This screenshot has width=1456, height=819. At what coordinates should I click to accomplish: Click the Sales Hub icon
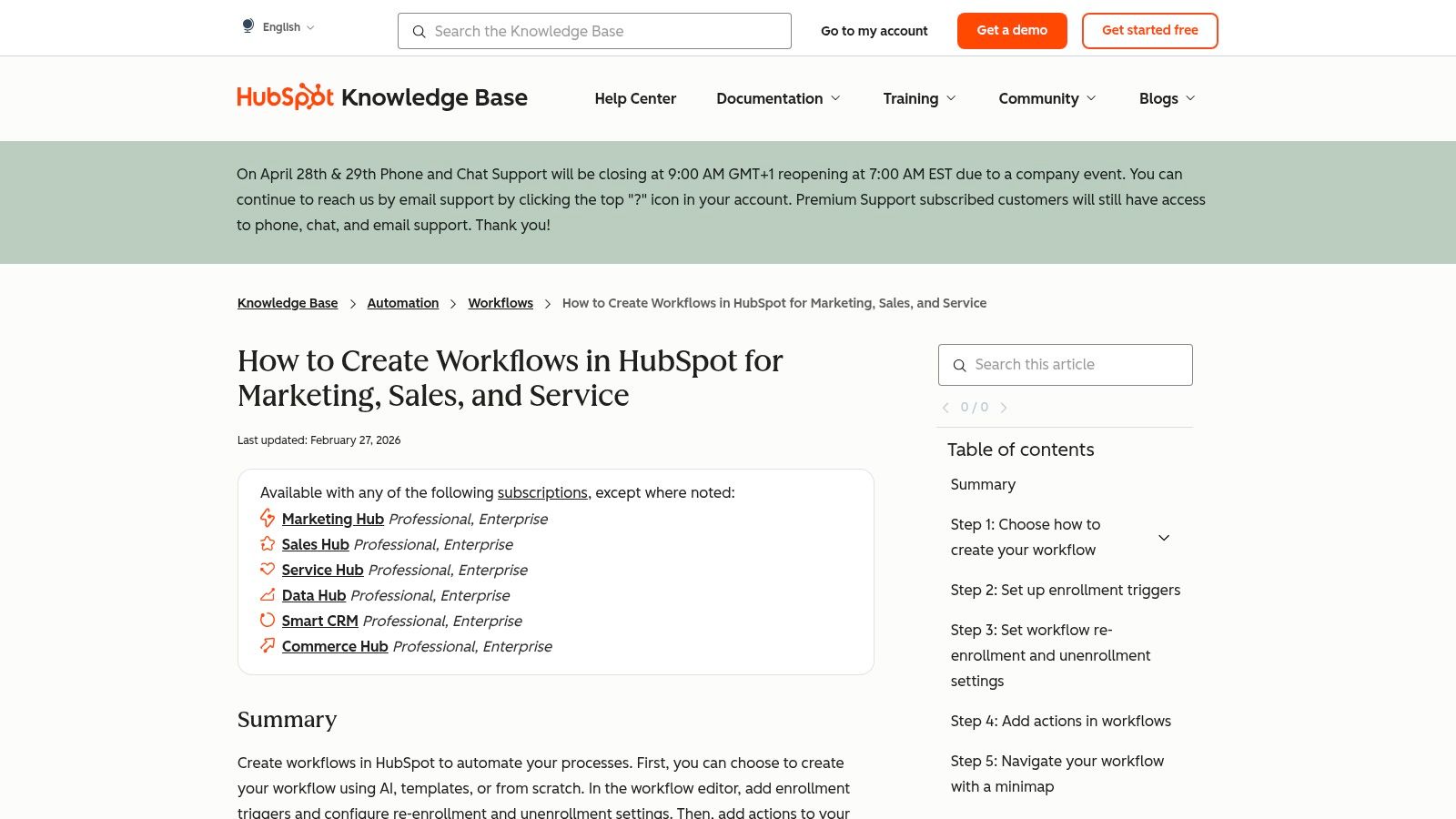click(x=268, y=543)
